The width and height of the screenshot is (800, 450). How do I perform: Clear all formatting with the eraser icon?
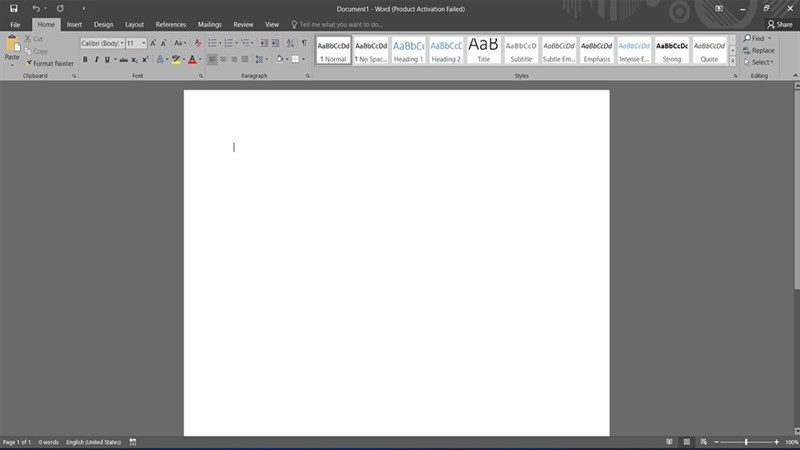(198, 43)
